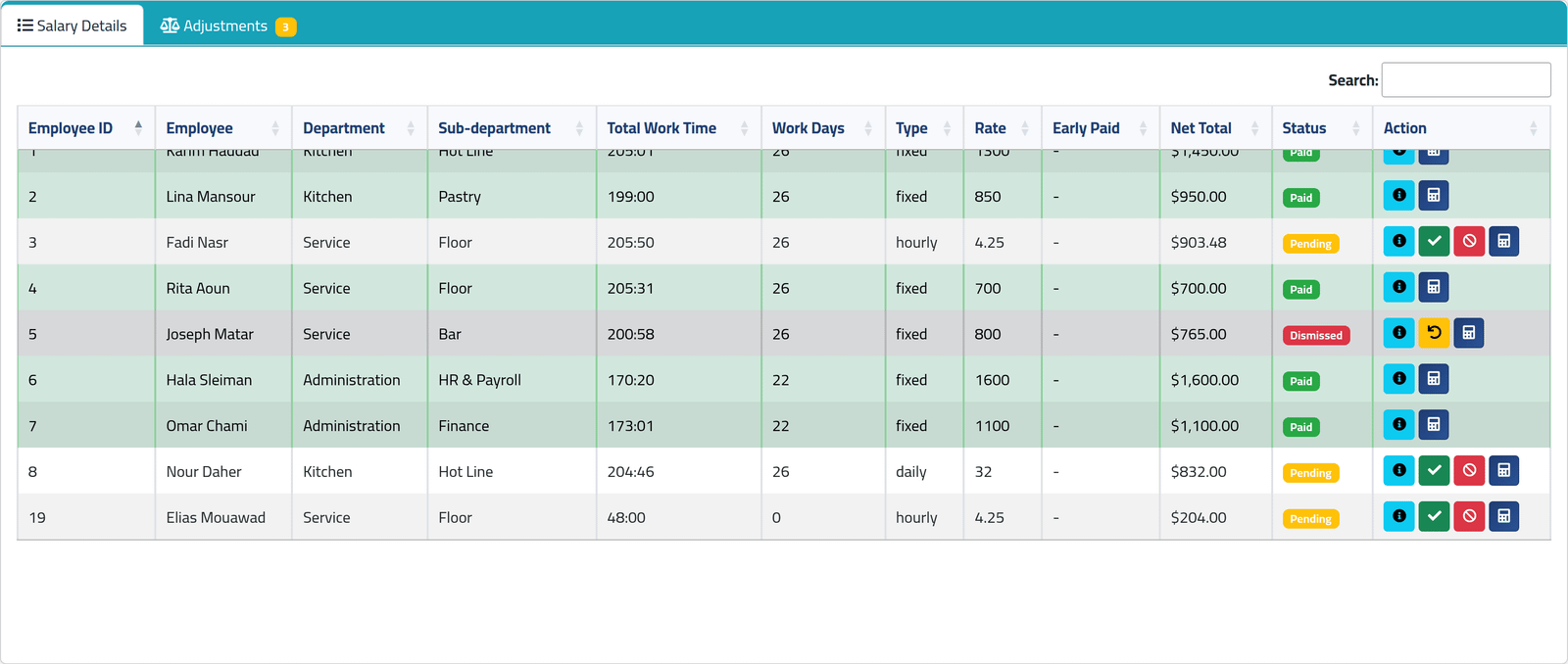1568x664 pixels.
Task: Select the Elias Mouawad name cell
Action: [223, 517]
